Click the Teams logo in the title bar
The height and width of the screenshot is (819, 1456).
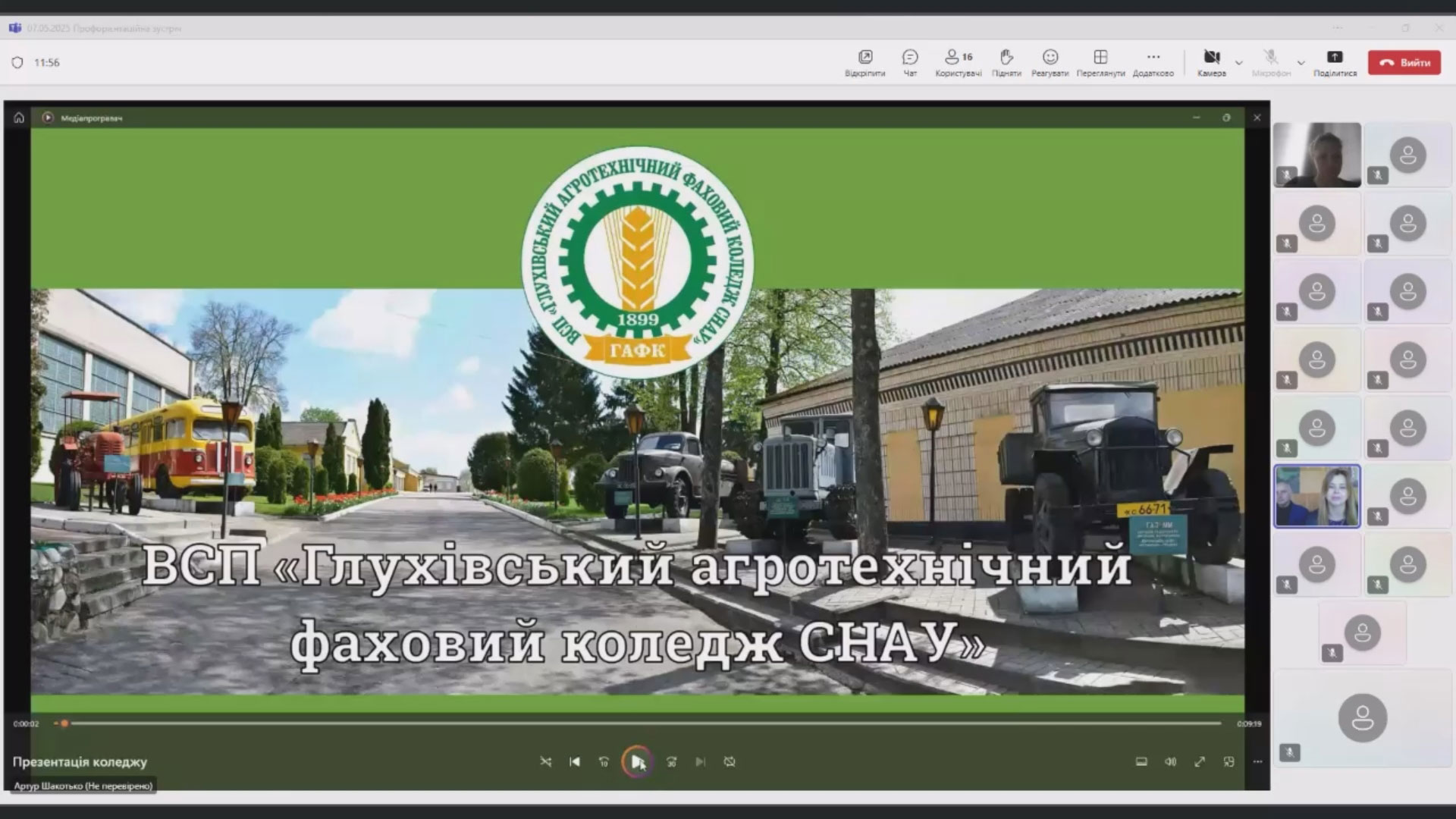(14, 28)
